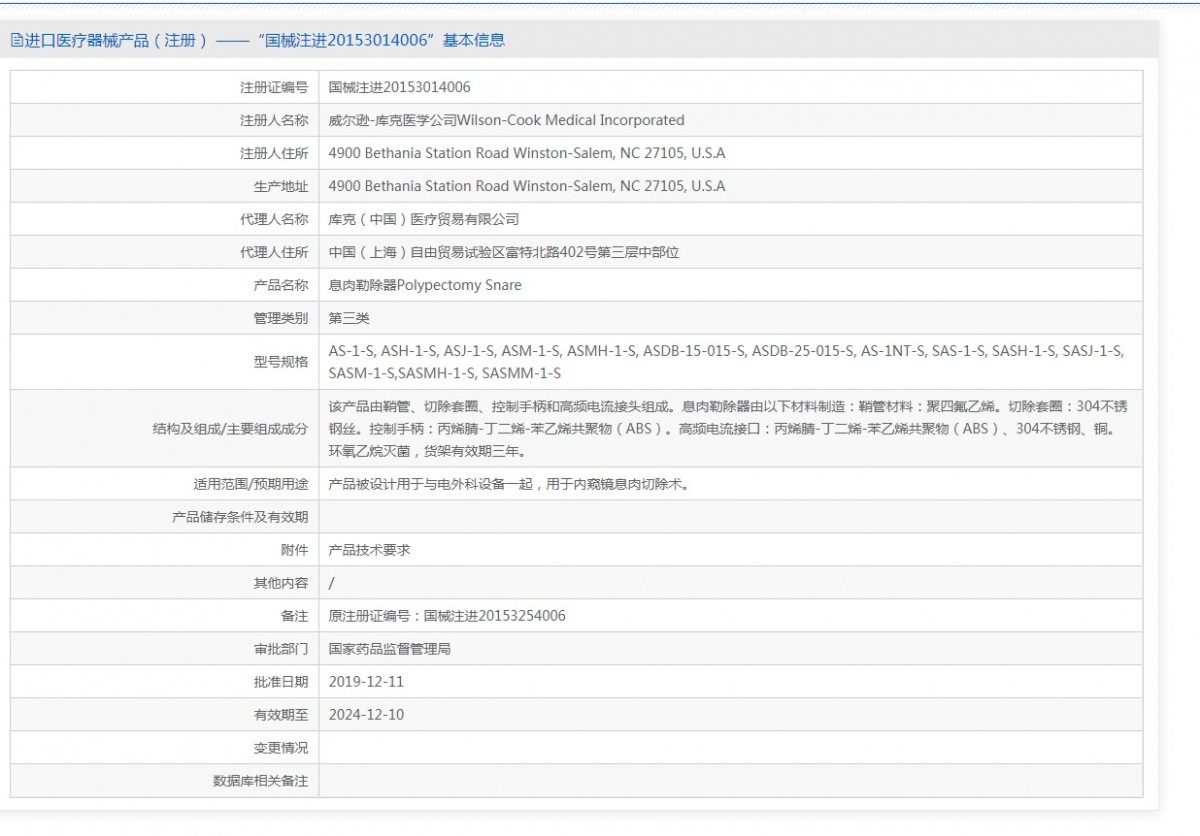Click approving department 国家药品监督管理局
Screen dimensions: 1200x836
point(389,649)
